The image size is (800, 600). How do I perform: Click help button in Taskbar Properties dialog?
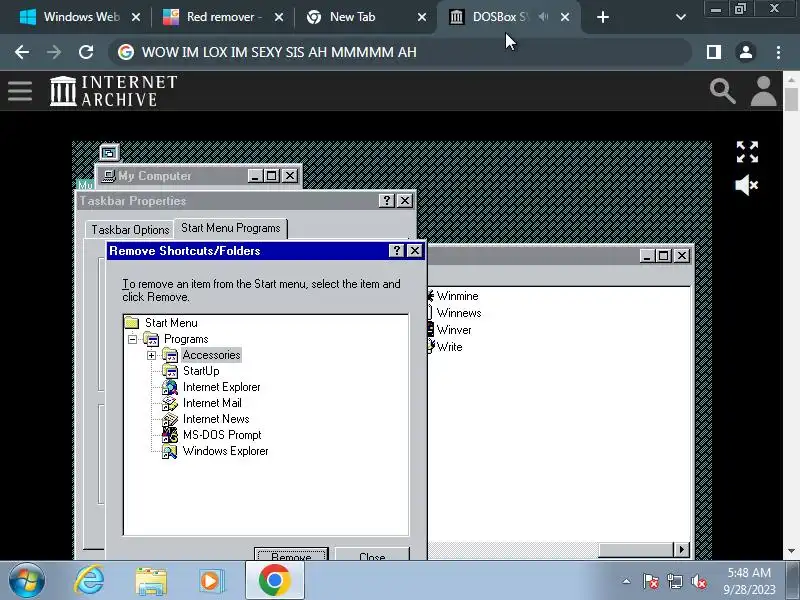387,201
